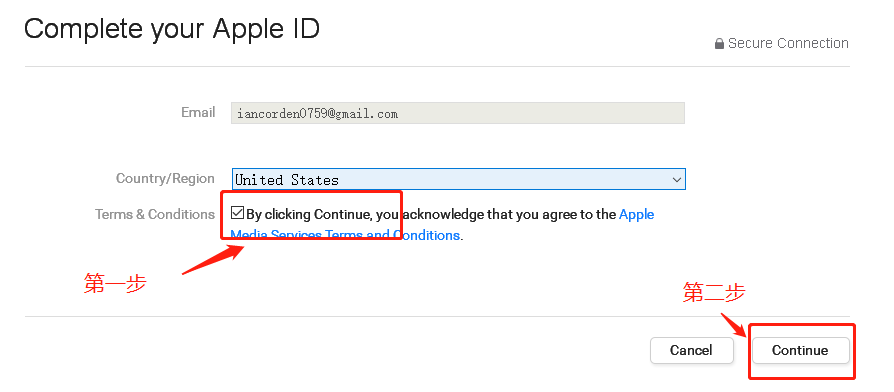Click the red arrow pointing at Continue

click(735, 326)
